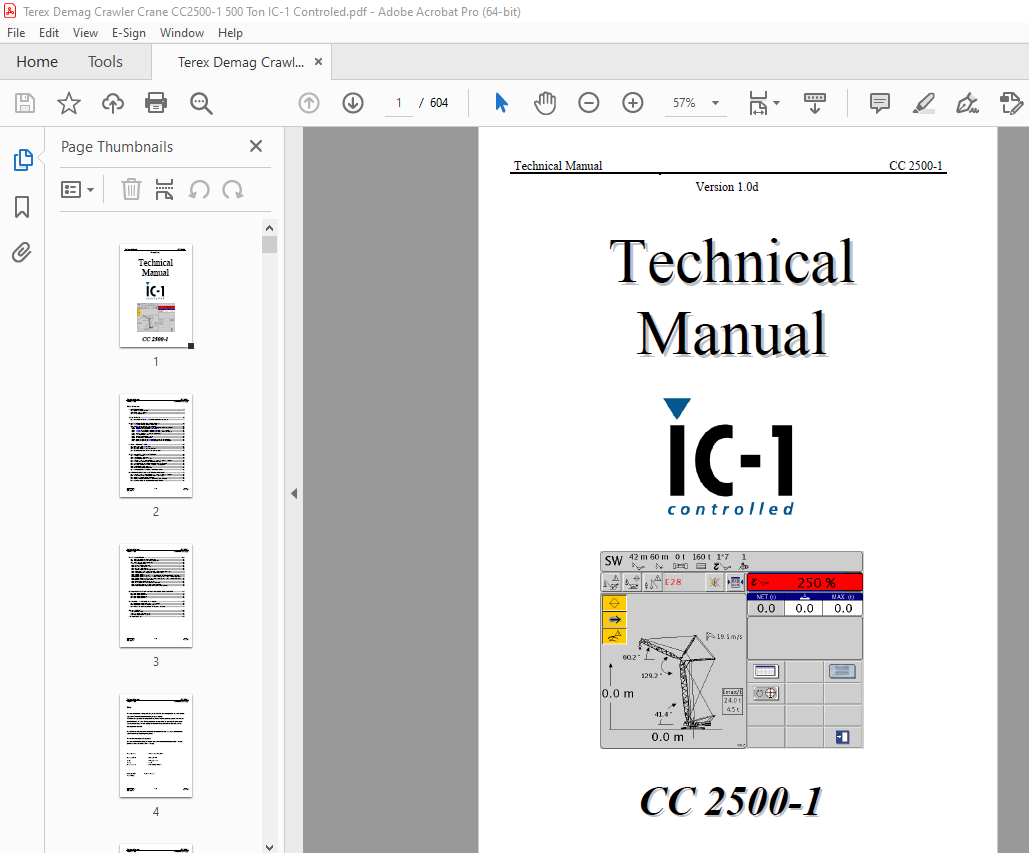The image size is (1029, 853).
Task: Select the highlighter pen tool
Action: [x=924, y=103]
